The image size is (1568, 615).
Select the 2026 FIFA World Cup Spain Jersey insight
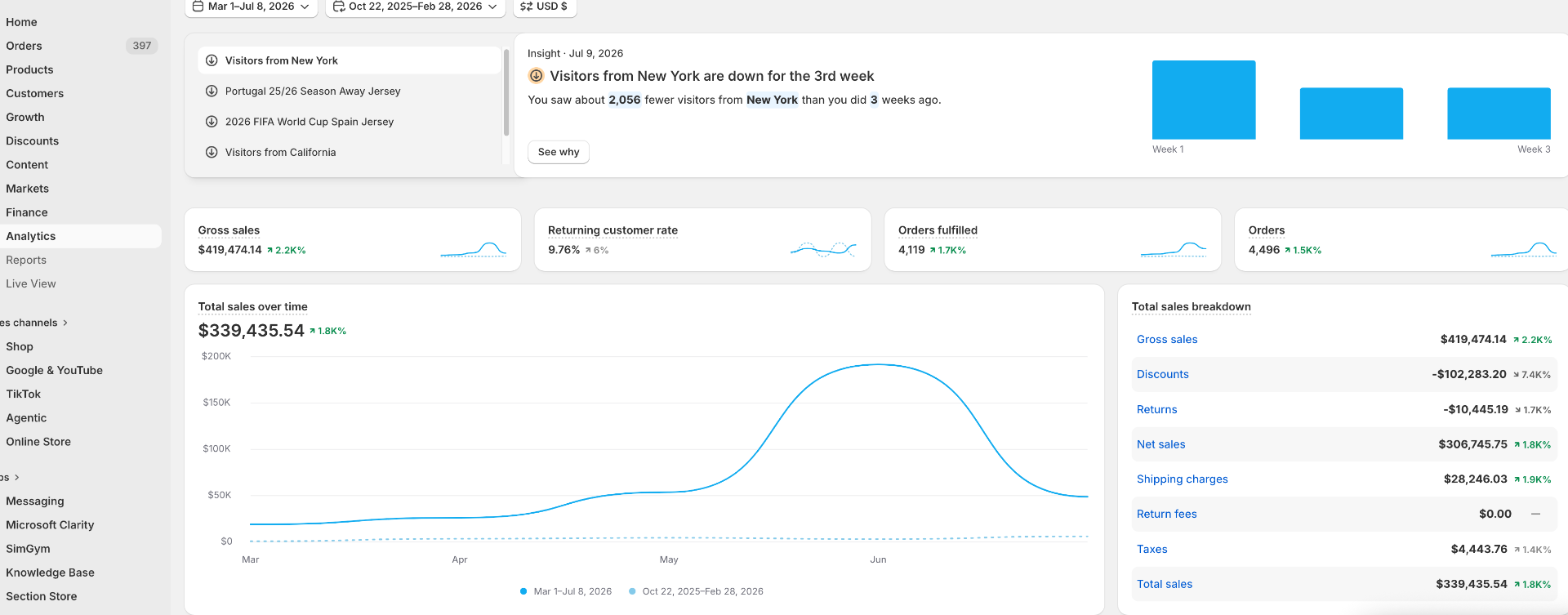click(349, 122)
